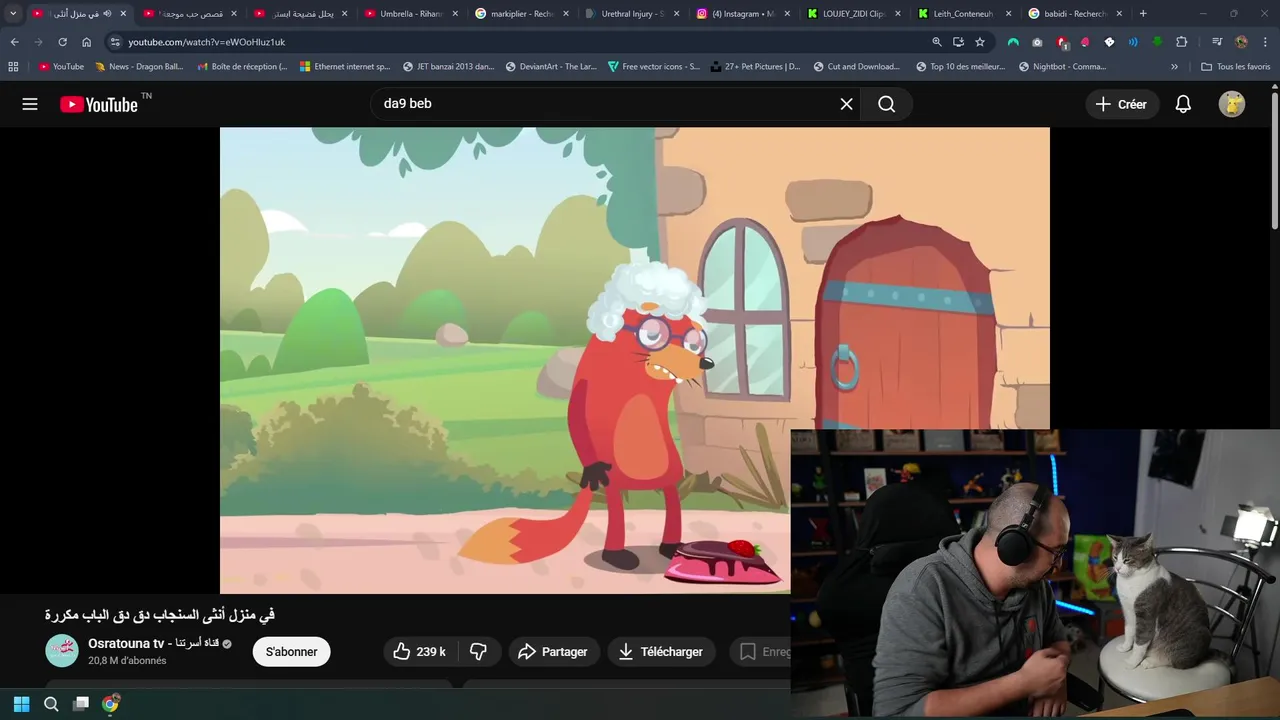Open the Osratouna tv channel avatar
This screenshot has width=1280, height=720.
62,651
